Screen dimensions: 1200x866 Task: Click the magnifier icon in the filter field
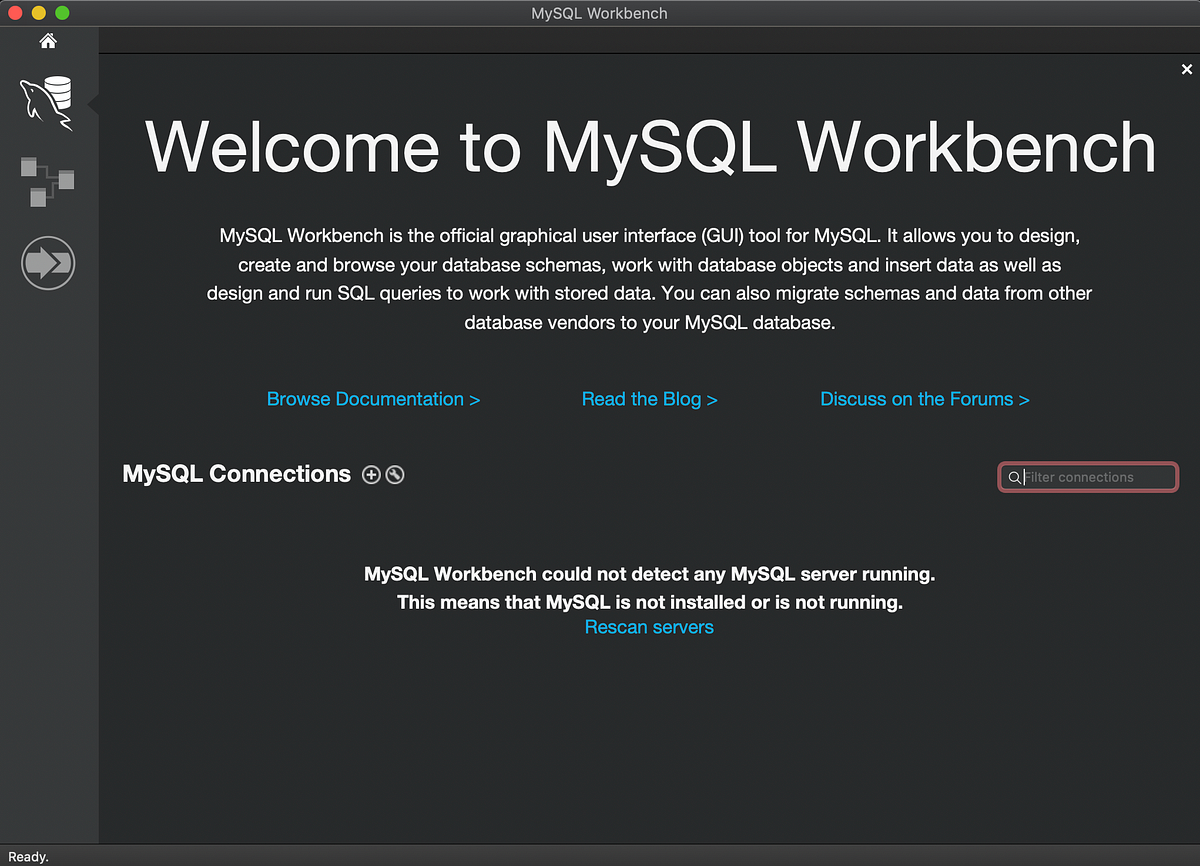(1014, 477)
